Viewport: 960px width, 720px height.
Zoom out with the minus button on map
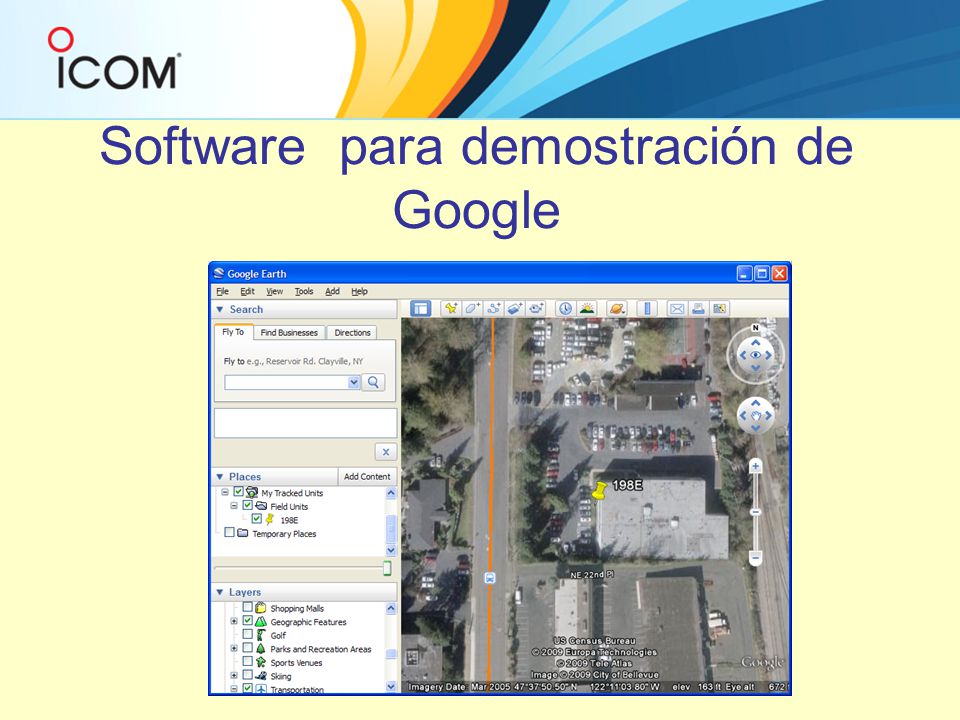click(x=756, y=558)
